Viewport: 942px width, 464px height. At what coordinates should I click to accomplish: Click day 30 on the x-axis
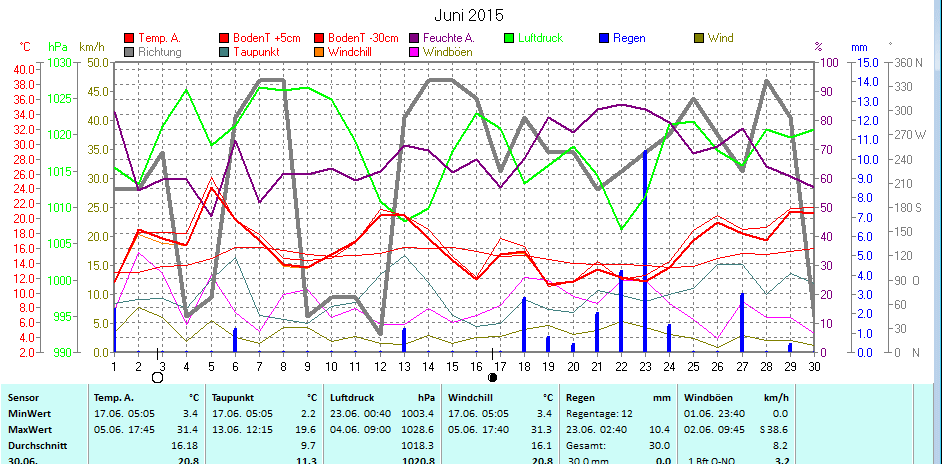(815, 365)
